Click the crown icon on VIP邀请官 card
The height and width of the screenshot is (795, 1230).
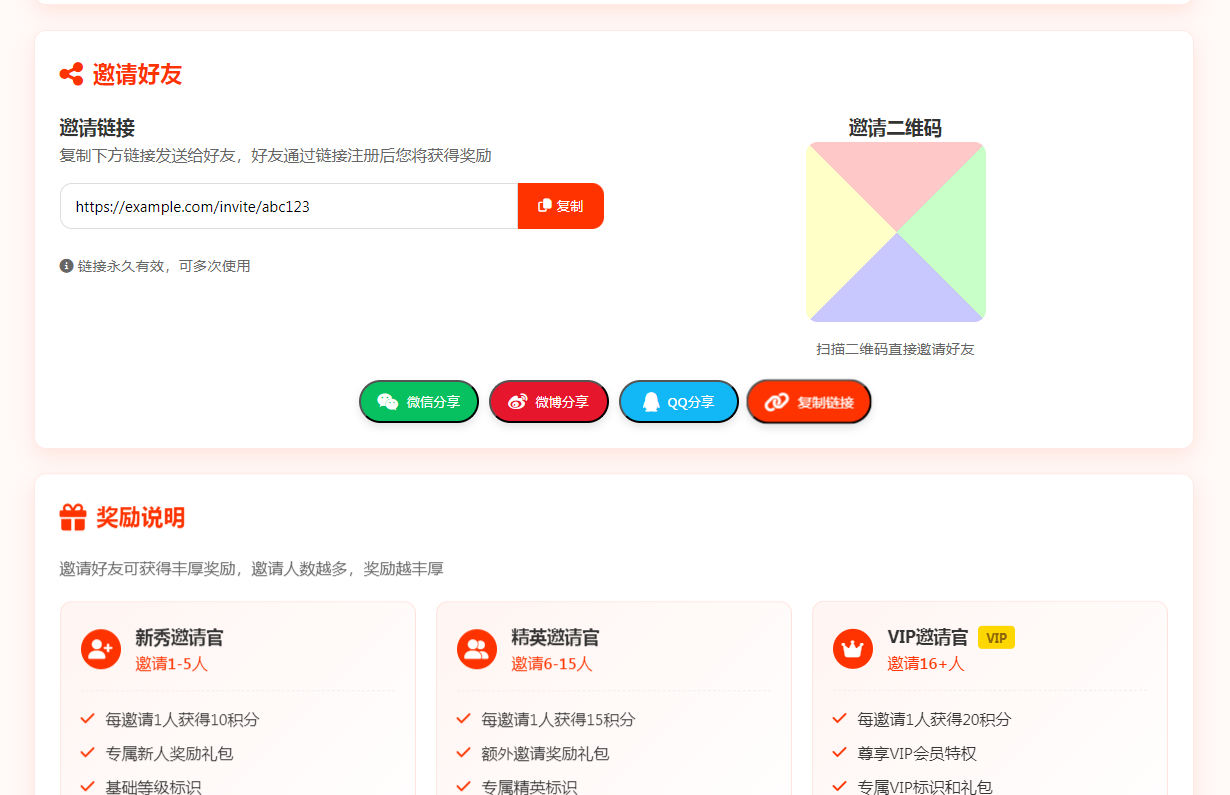[x=852, y=648]
